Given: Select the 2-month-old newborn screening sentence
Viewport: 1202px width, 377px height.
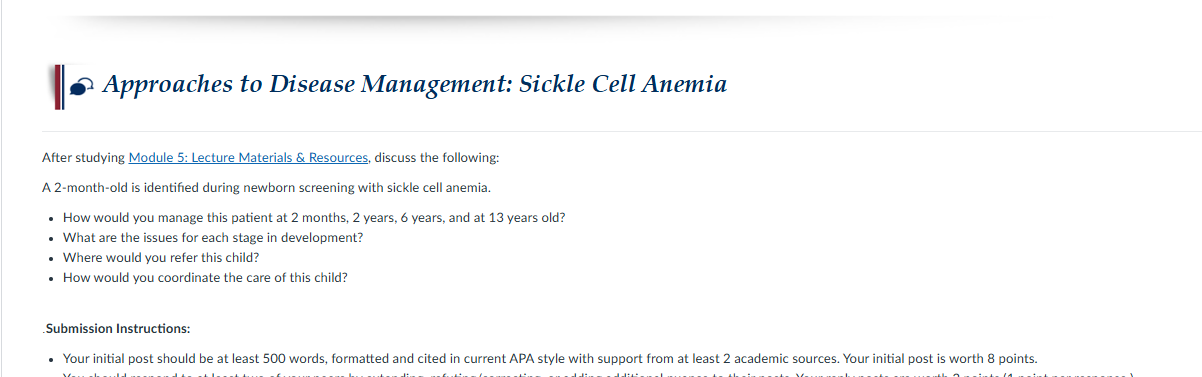Looking at the screenshot, I should click(x=267, y=188).
